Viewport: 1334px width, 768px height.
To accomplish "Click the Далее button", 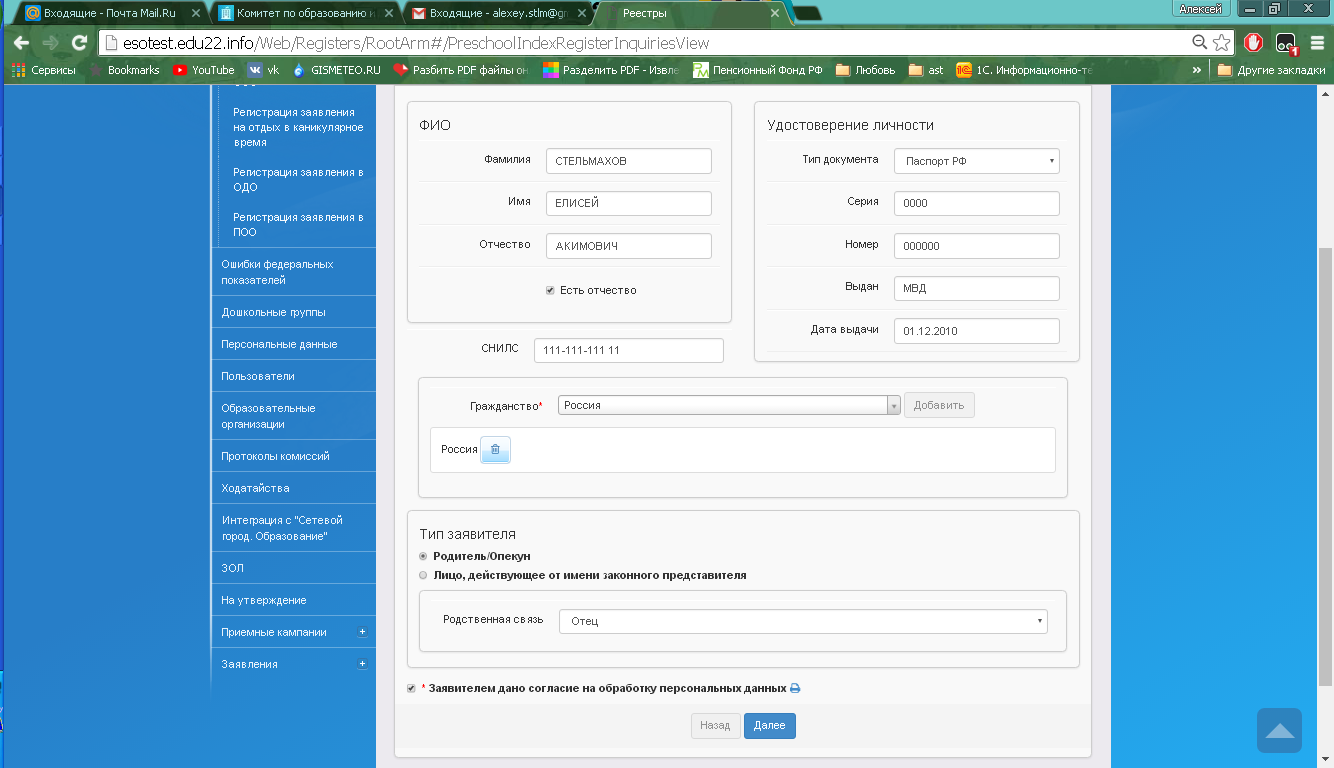I will pyautogui.click(x=770, y=726).
